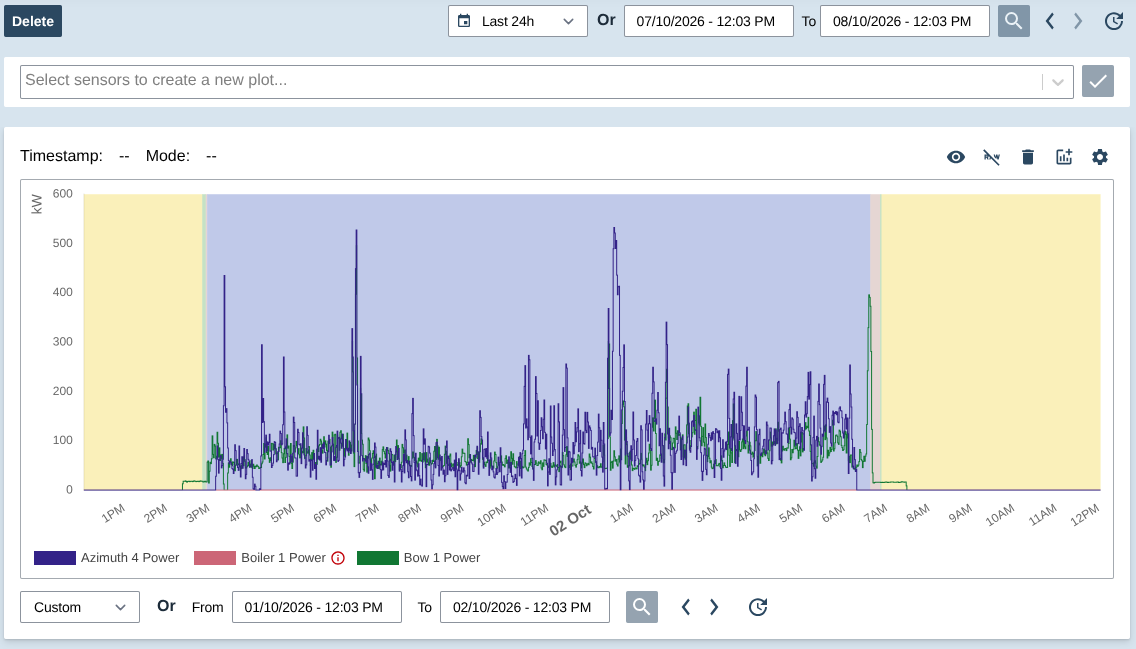Delete the plot with trash icon
This screenshot has height=649, width=1136.
(1027, 156)
